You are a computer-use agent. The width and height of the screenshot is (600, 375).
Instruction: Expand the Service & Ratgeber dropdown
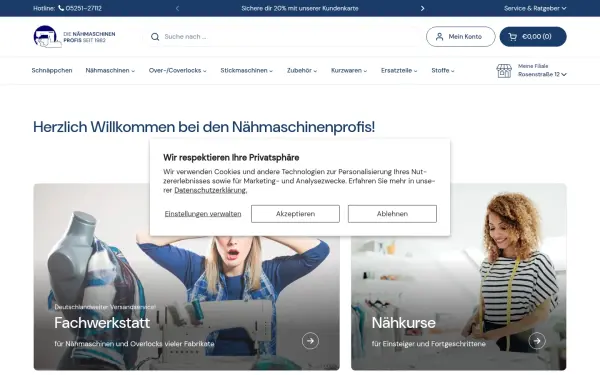coord(535,8)
